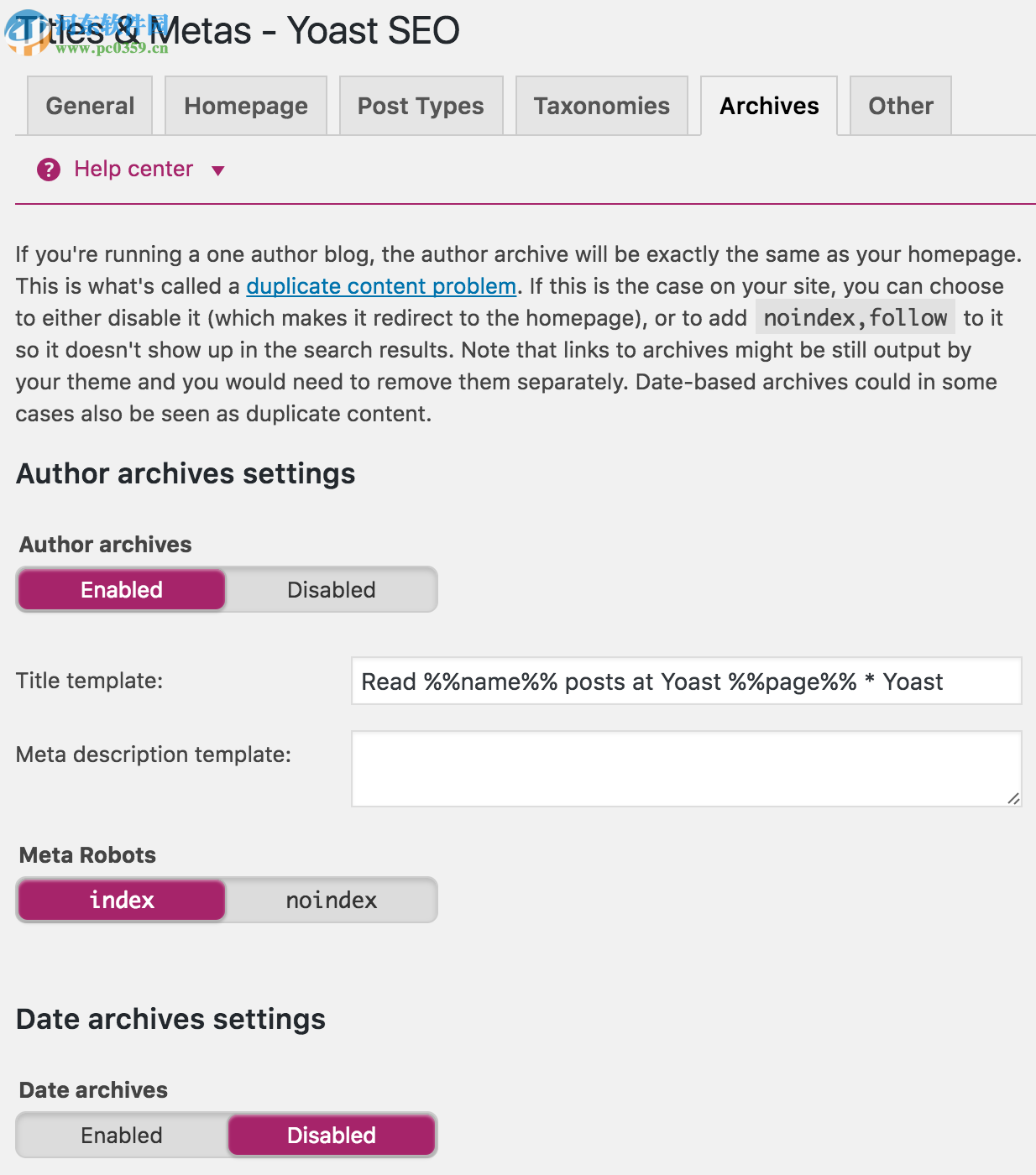Click inside the Title template field
Screen dimensions: 1036x1175
(685, 681)
